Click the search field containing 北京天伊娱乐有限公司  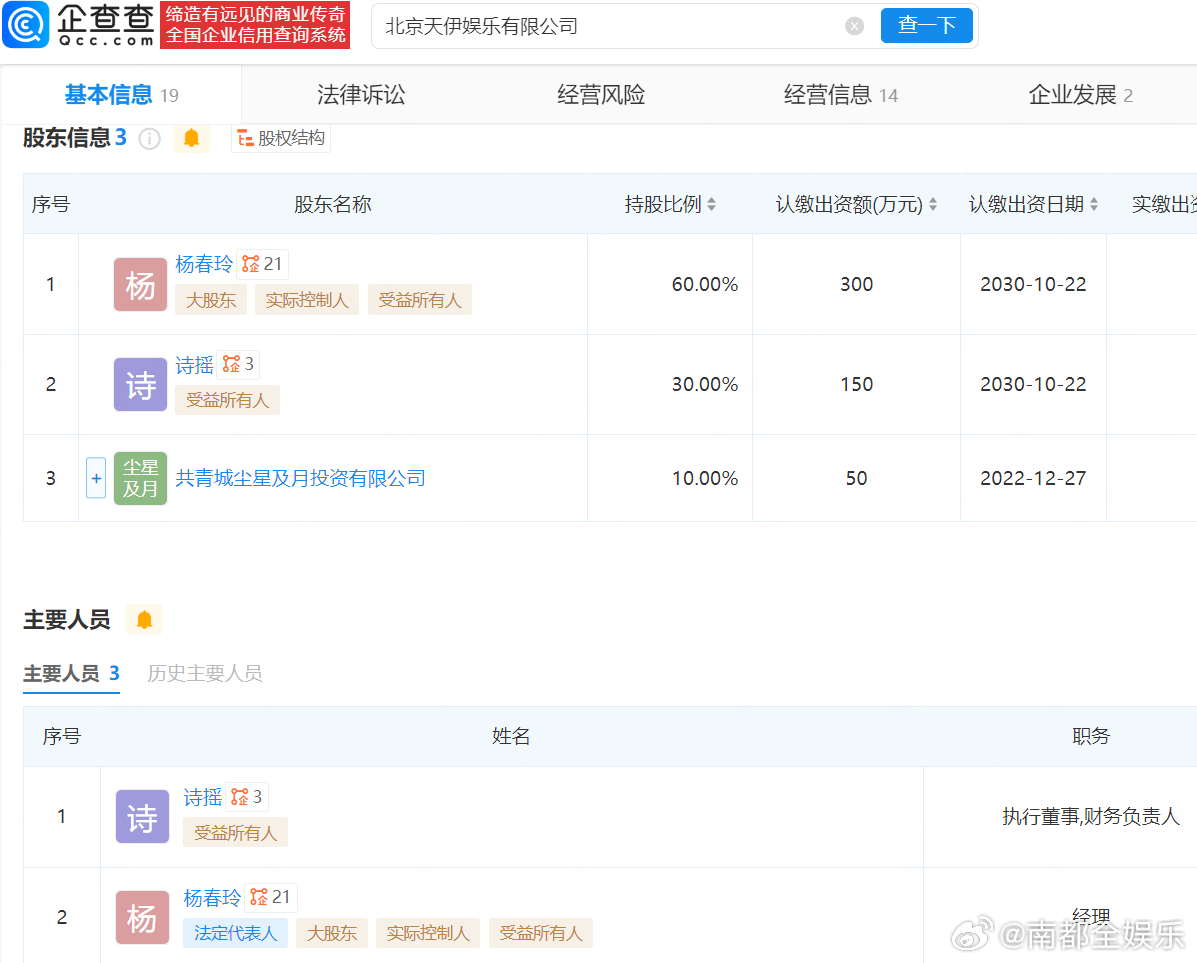[610, 26]
